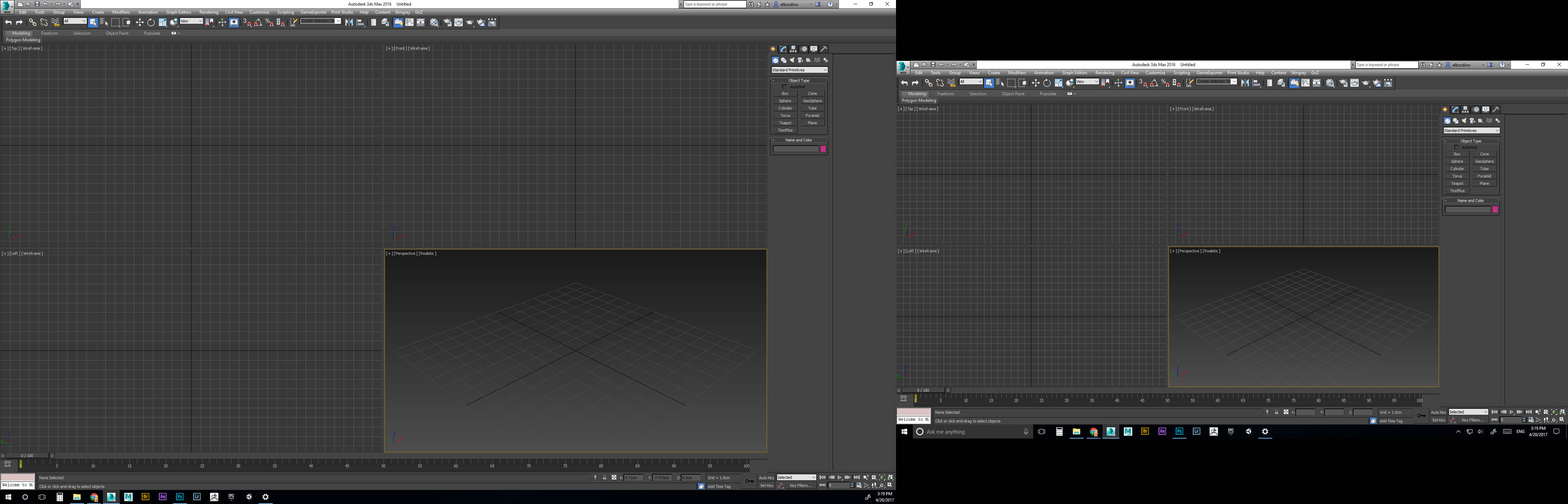Enable the AutoGrid checkbox
The height and width of the screenshot is (504, 1568).
point(785,86)
